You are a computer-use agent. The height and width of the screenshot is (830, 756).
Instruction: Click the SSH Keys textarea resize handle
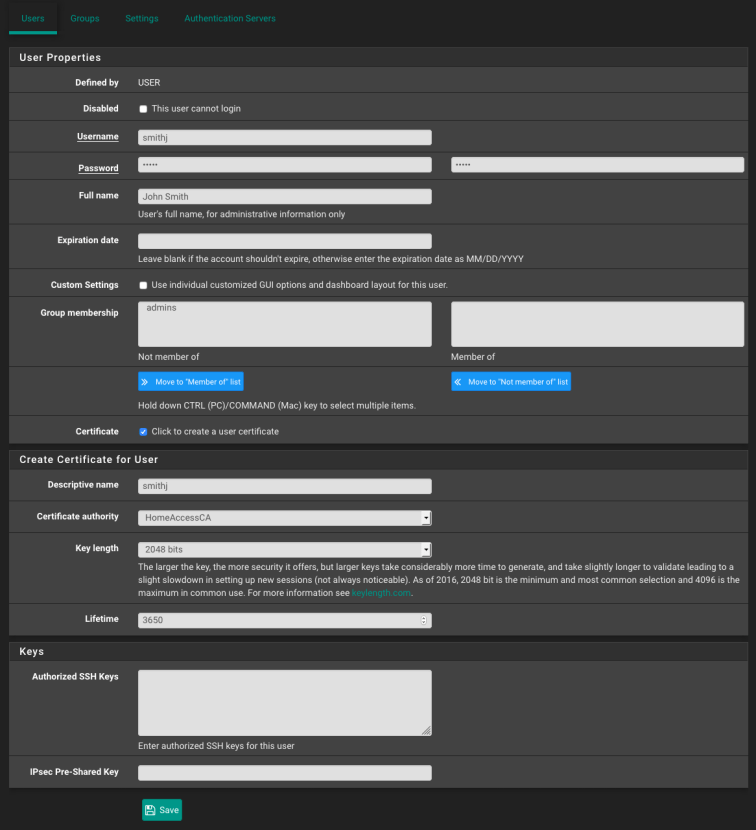tap(426, 730)
